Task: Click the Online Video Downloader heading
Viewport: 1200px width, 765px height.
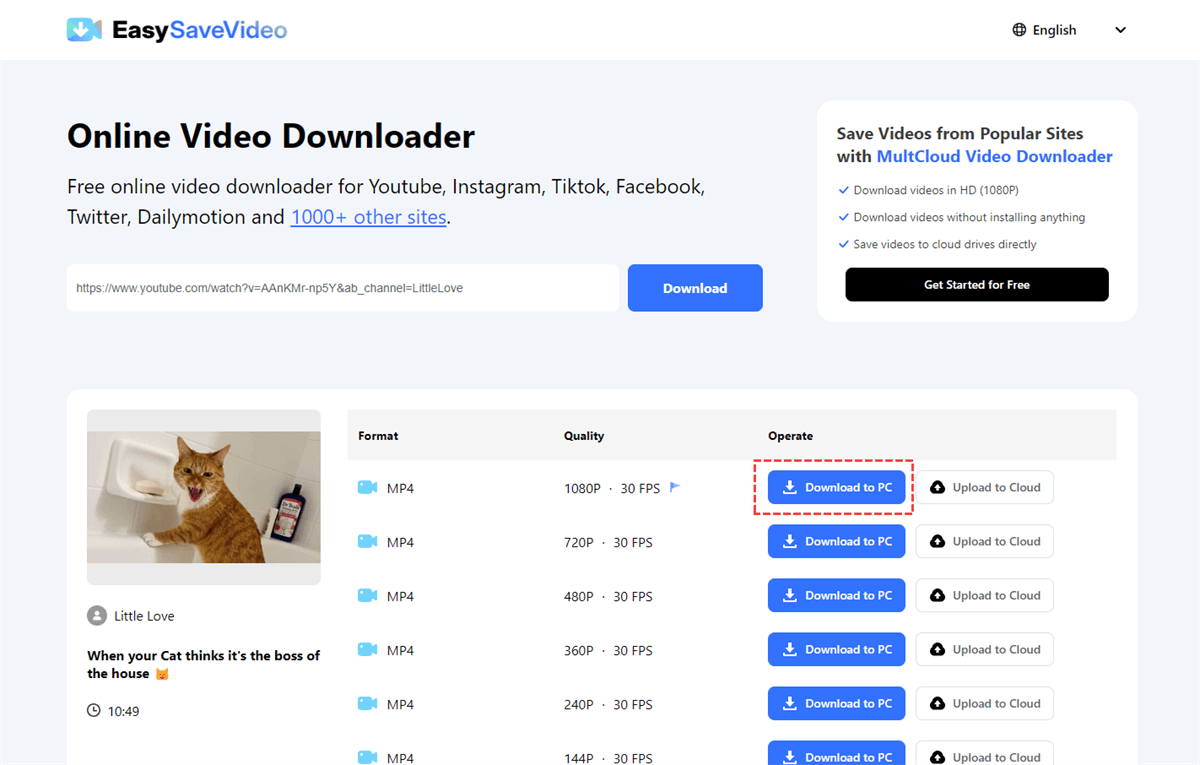Action: coord(271,136)
